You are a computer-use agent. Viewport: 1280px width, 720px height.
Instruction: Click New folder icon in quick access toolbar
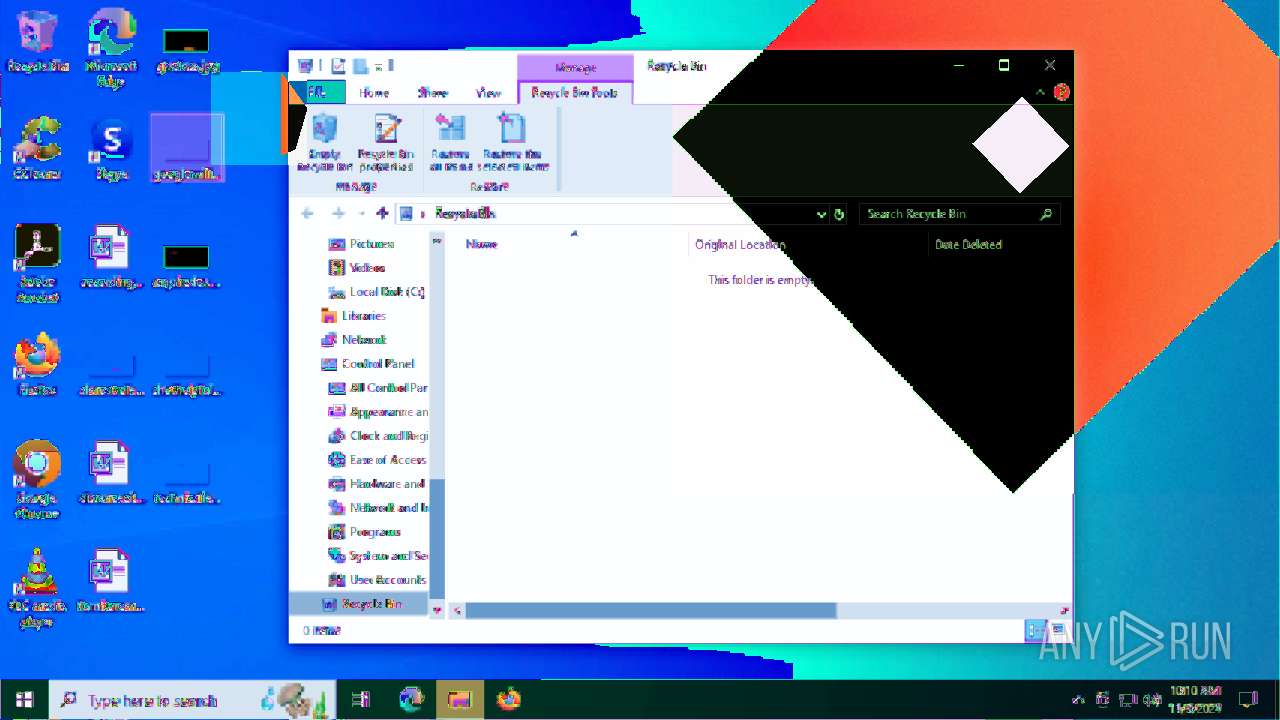click(360, 66)
